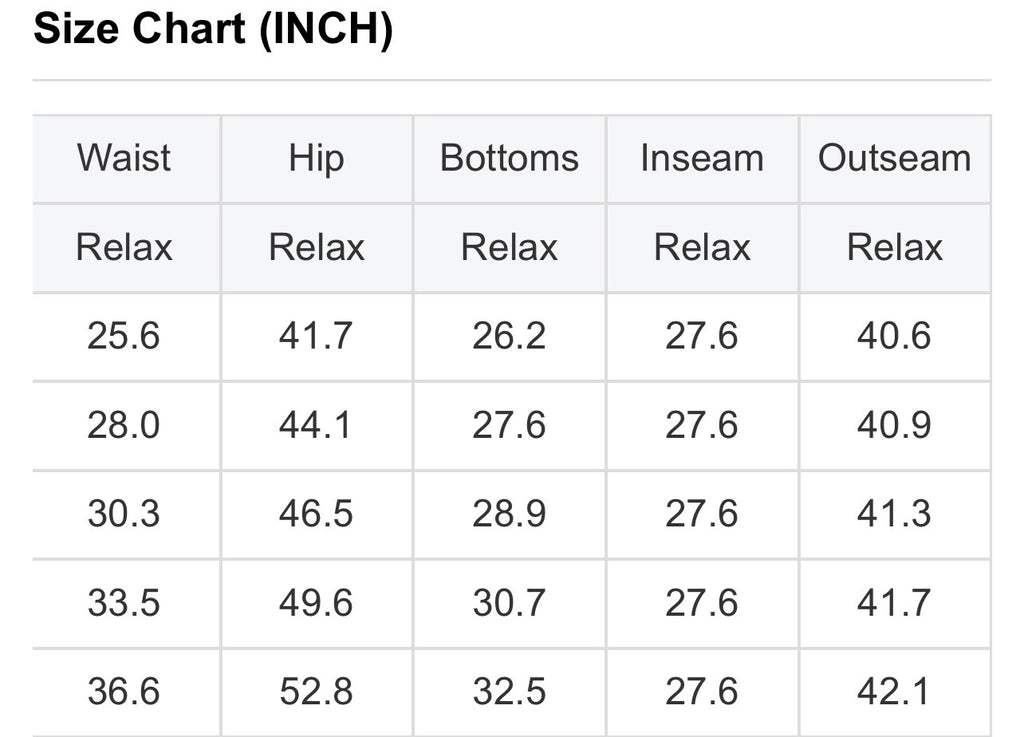
Task: Click the 52.8 hip value
Action: pos(316,692)
